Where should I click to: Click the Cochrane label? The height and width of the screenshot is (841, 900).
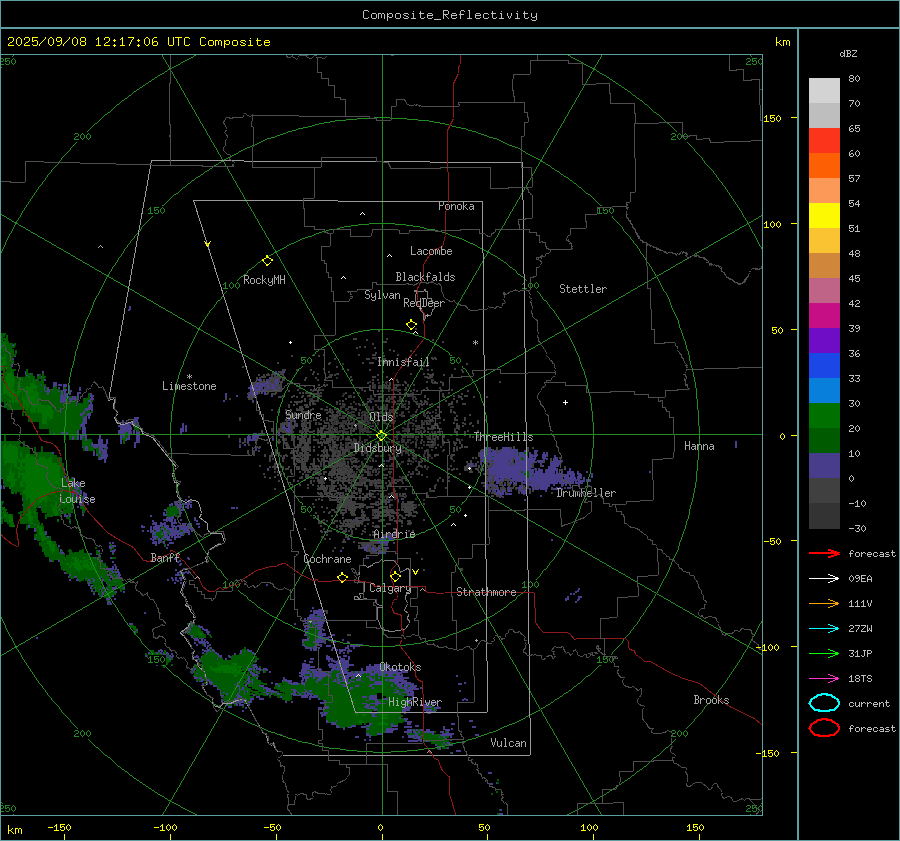coord(327,559)
